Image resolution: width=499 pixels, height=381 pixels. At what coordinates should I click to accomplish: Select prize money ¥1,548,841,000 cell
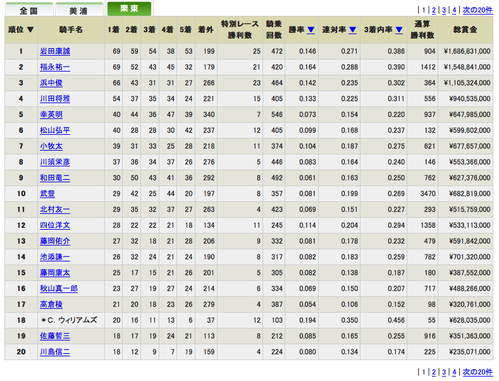click(x=465, y=67)
